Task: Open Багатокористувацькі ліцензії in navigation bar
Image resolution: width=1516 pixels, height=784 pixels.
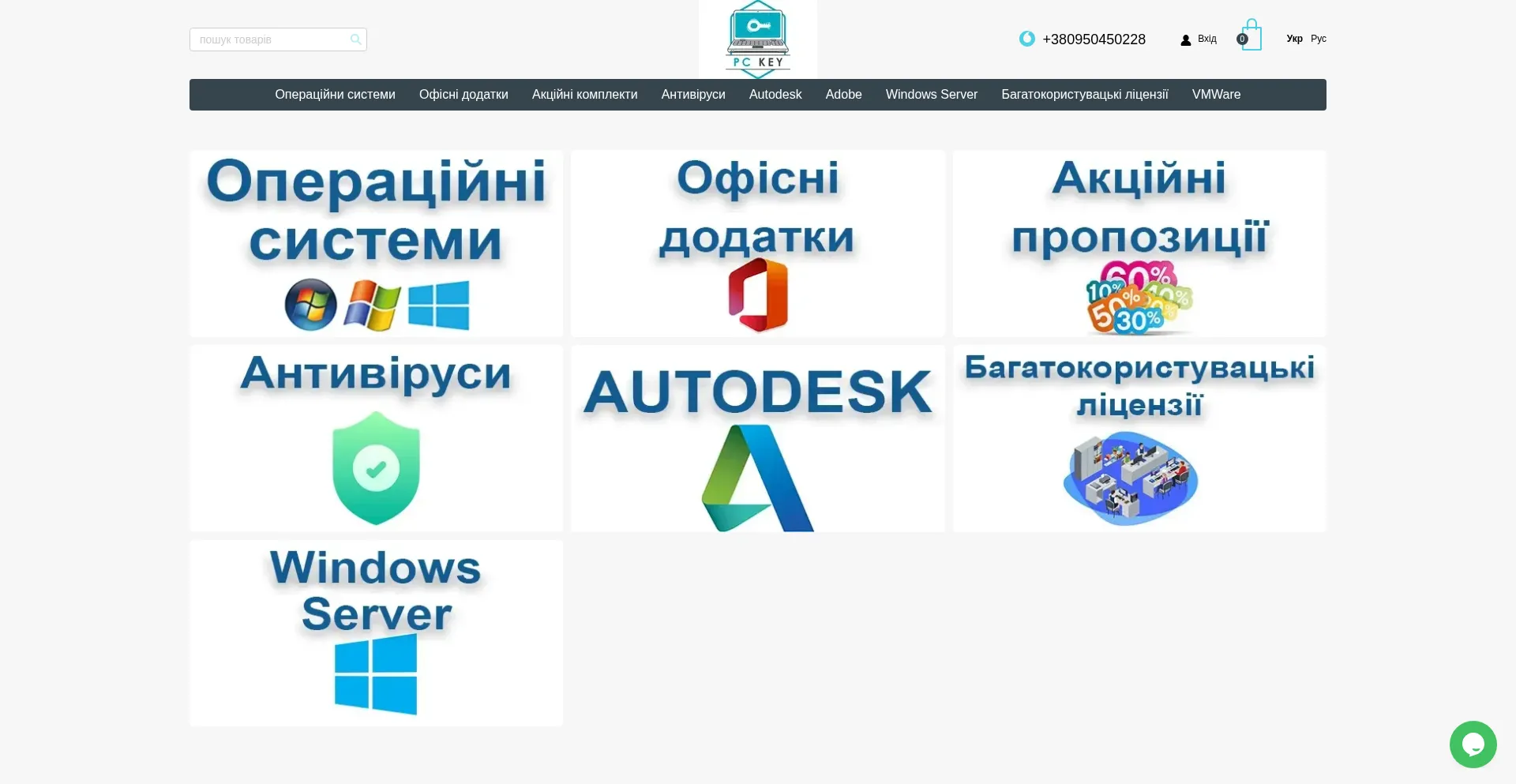Action: point(1084,95)
